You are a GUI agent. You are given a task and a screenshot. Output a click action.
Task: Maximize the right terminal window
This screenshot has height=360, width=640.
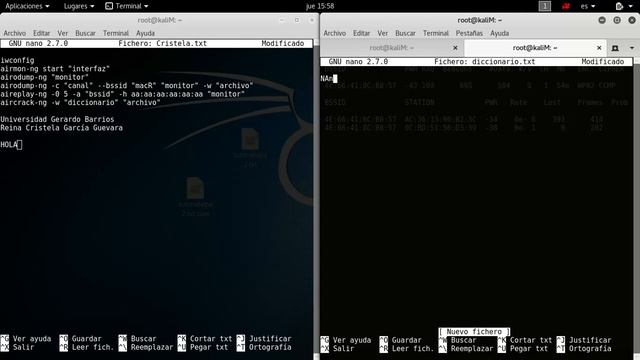point(617,20)
